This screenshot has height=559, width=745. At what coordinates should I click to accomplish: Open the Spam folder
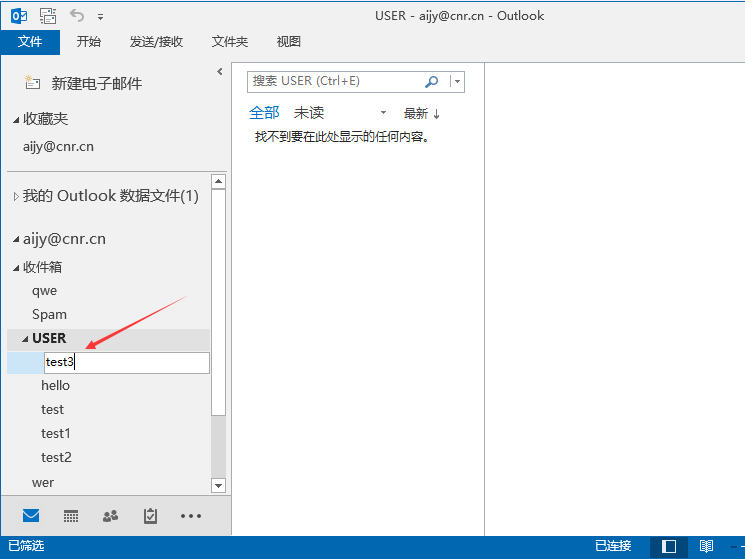(x=49, y=314)
